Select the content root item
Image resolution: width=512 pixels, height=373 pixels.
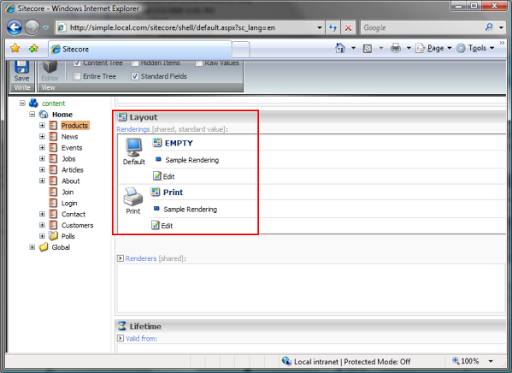coord(53,103)
